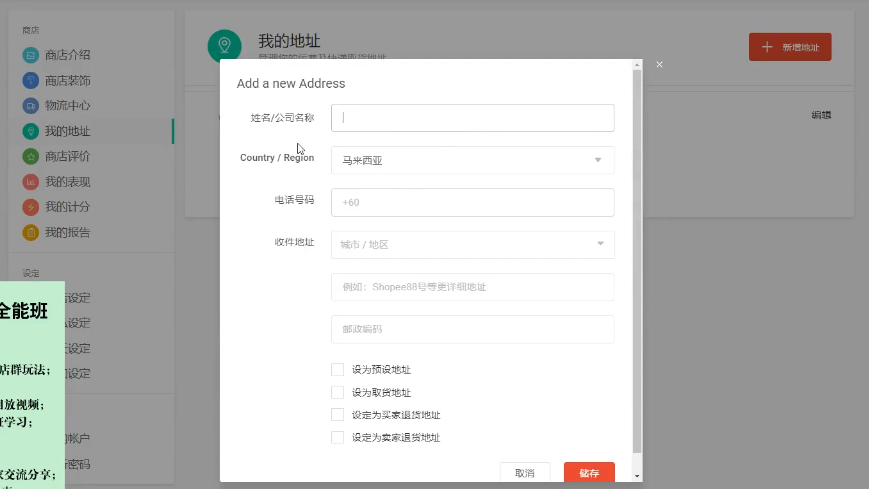869x489 pixels.
Task: Enable the 设为取货地址 checkbox
Action: click(338, 392)
